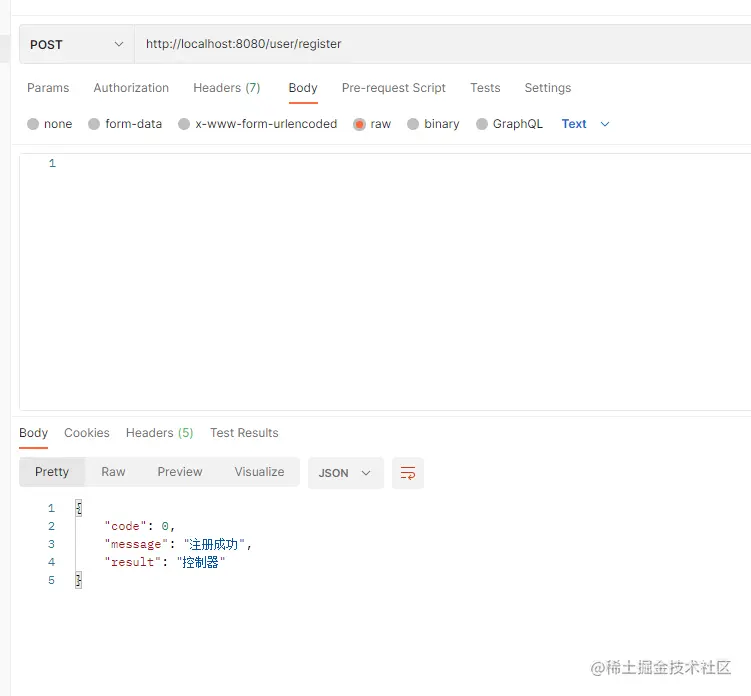Show the Raw response view
The image size is (751, 696).
coord(113,472)
